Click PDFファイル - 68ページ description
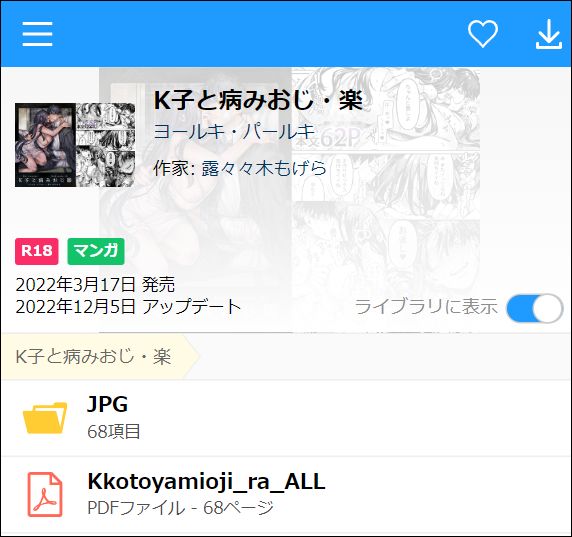 click(x=181, y=508)
